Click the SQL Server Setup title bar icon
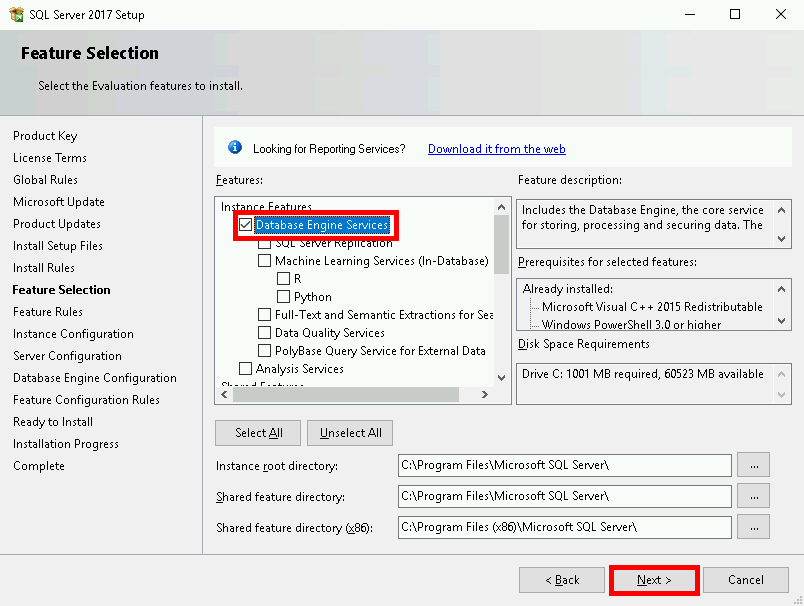This screenshot has height=606, width=804. (16, 15)
